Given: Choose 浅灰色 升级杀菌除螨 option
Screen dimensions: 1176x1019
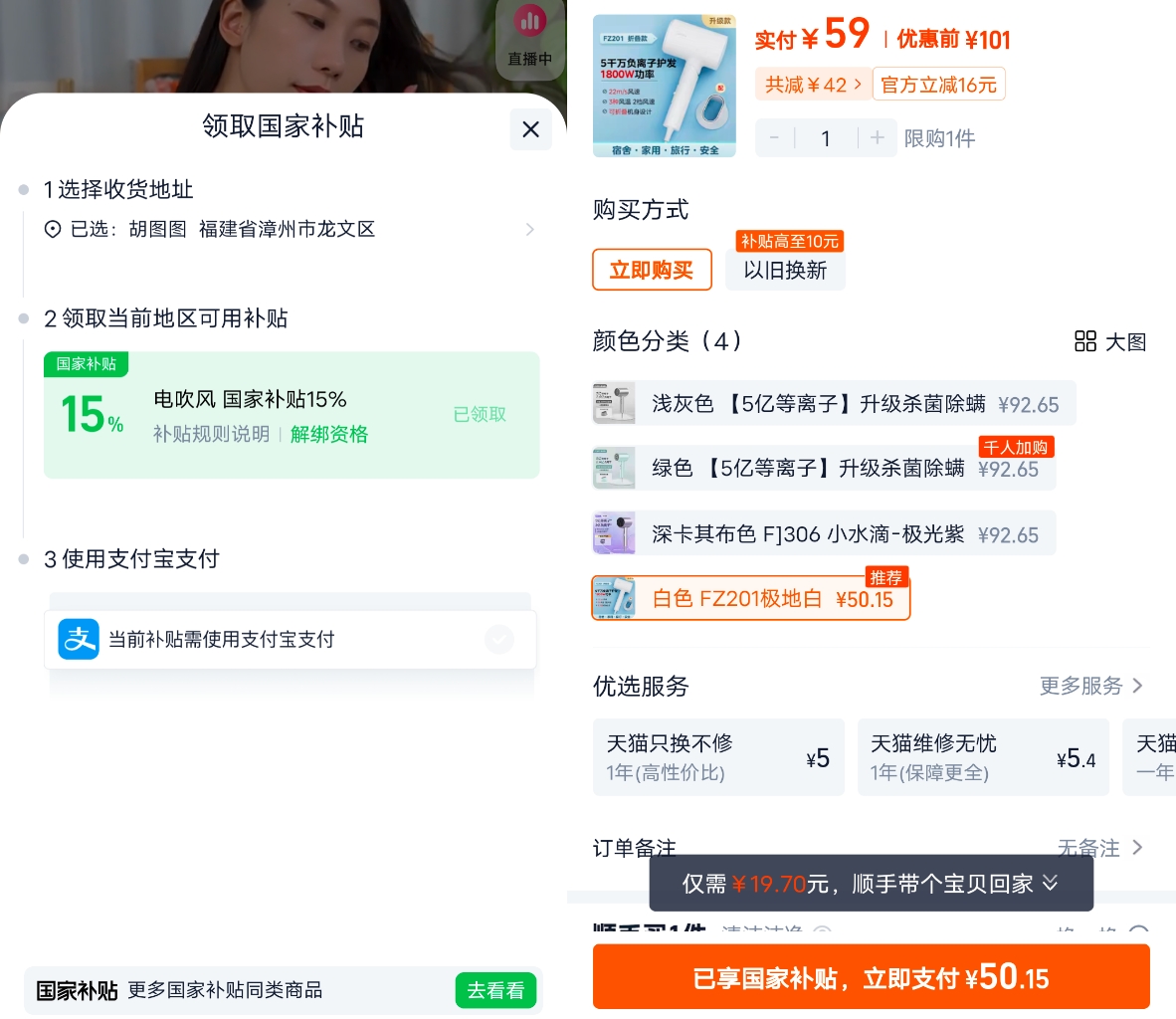Looking at the screenshot, I should point(834,404).
